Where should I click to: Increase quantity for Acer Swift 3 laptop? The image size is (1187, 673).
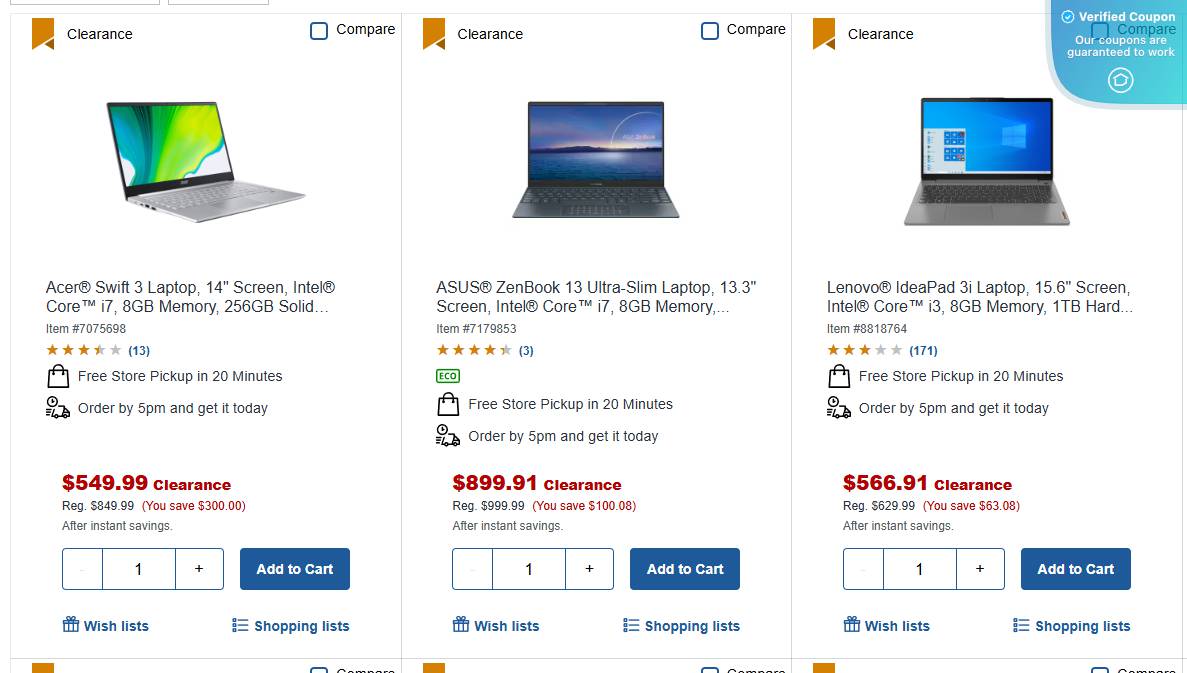tap(199, 569)
